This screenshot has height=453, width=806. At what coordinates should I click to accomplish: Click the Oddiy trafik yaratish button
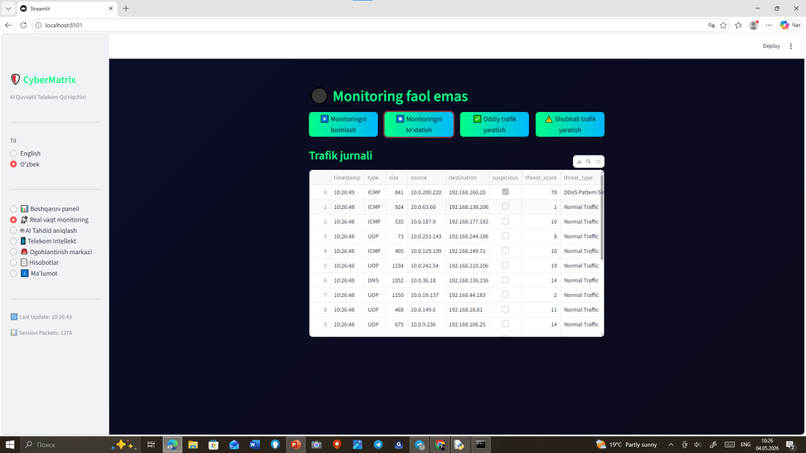[x=494, y=124]
